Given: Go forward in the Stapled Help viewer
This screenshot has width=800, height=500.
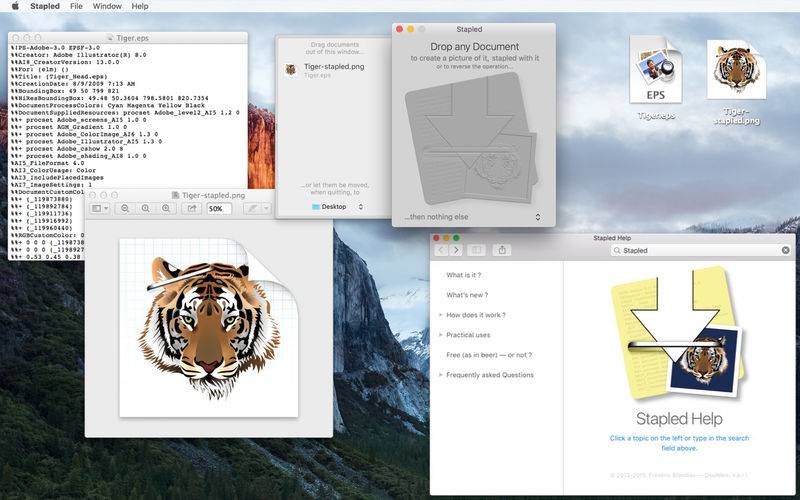Looking at the screenshot, I should coord(456,250).
